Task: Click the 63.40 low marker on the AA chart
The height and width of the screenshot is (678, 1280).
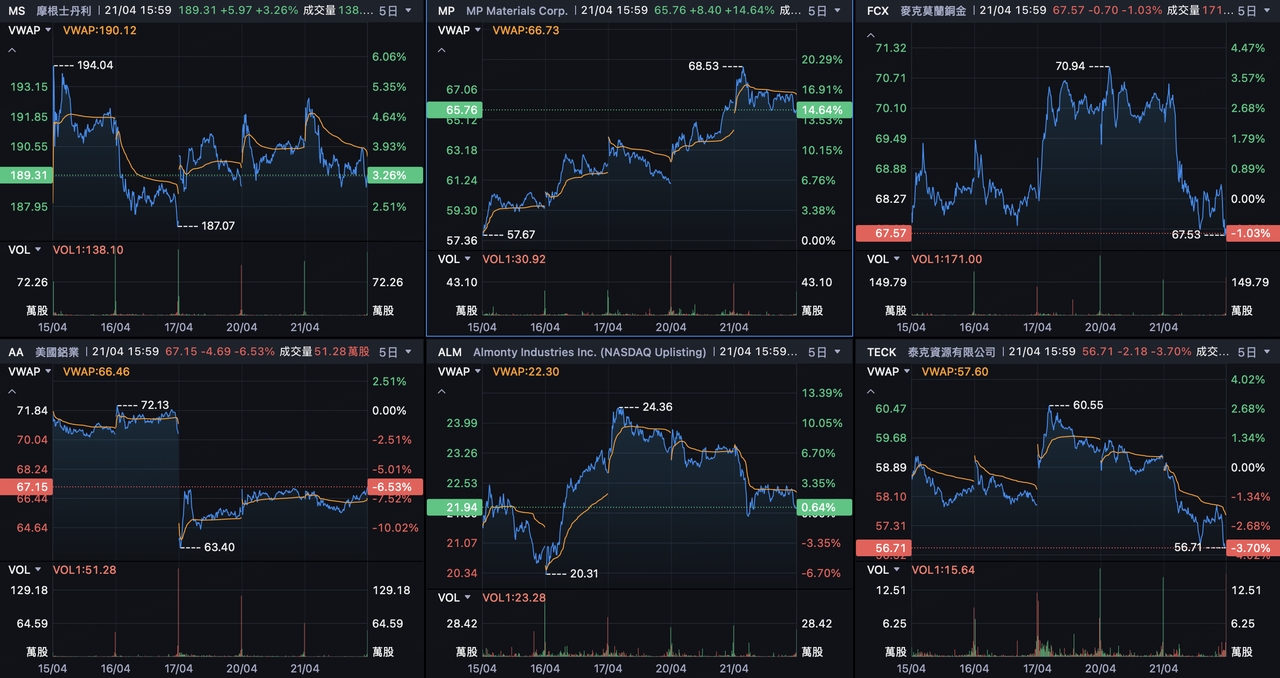Action: click(x=218, y=547)
